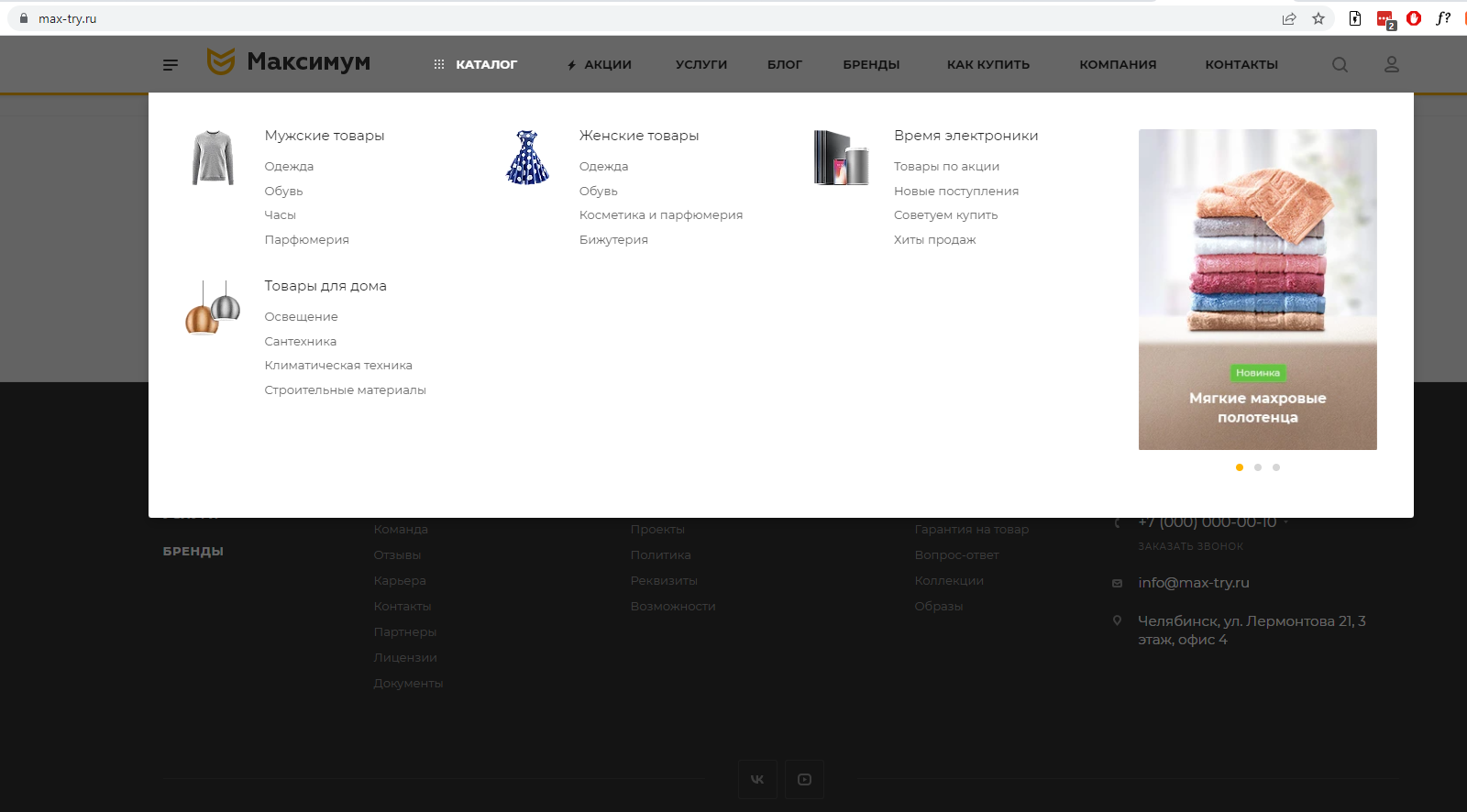Click the Максимум logo emblem

221,61
